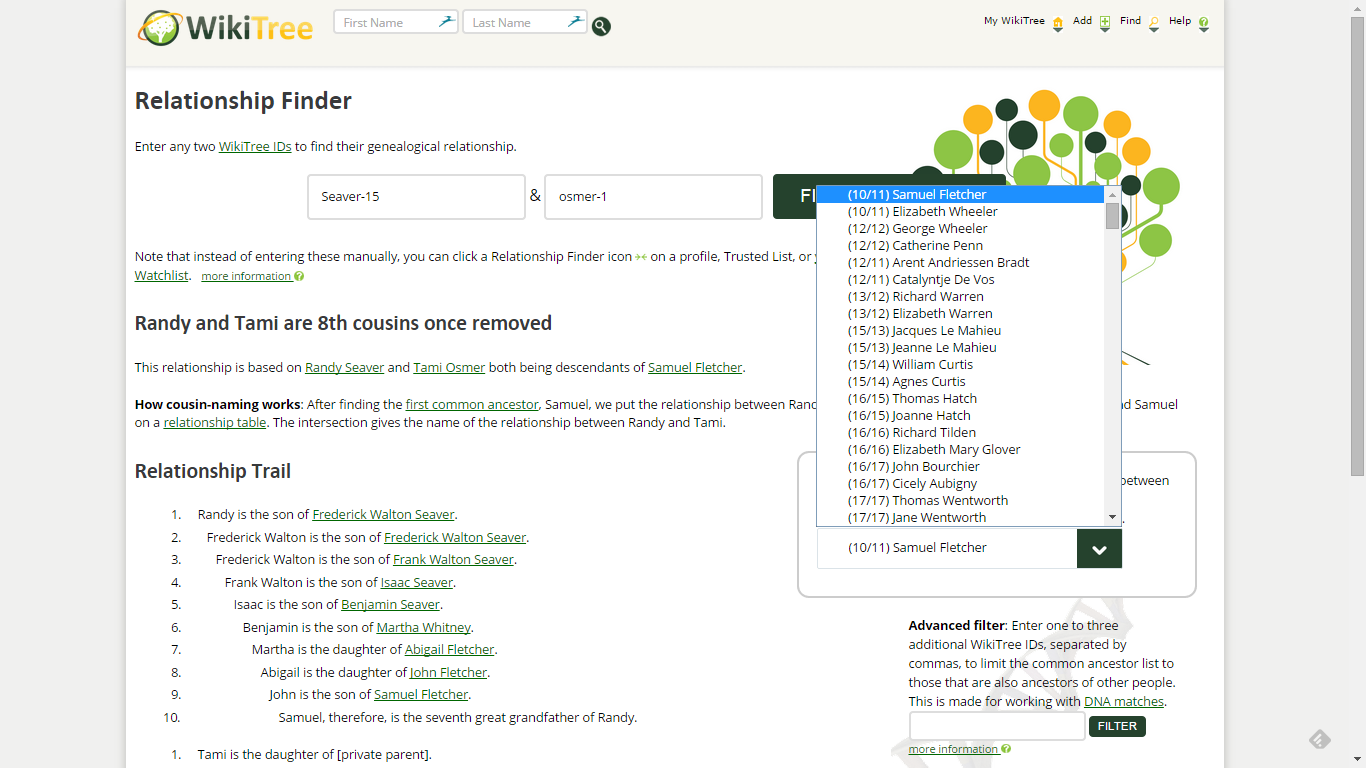The image size is (1366, 768).
Task: Open the My WikiTree menu
Action: (1023, 22)
